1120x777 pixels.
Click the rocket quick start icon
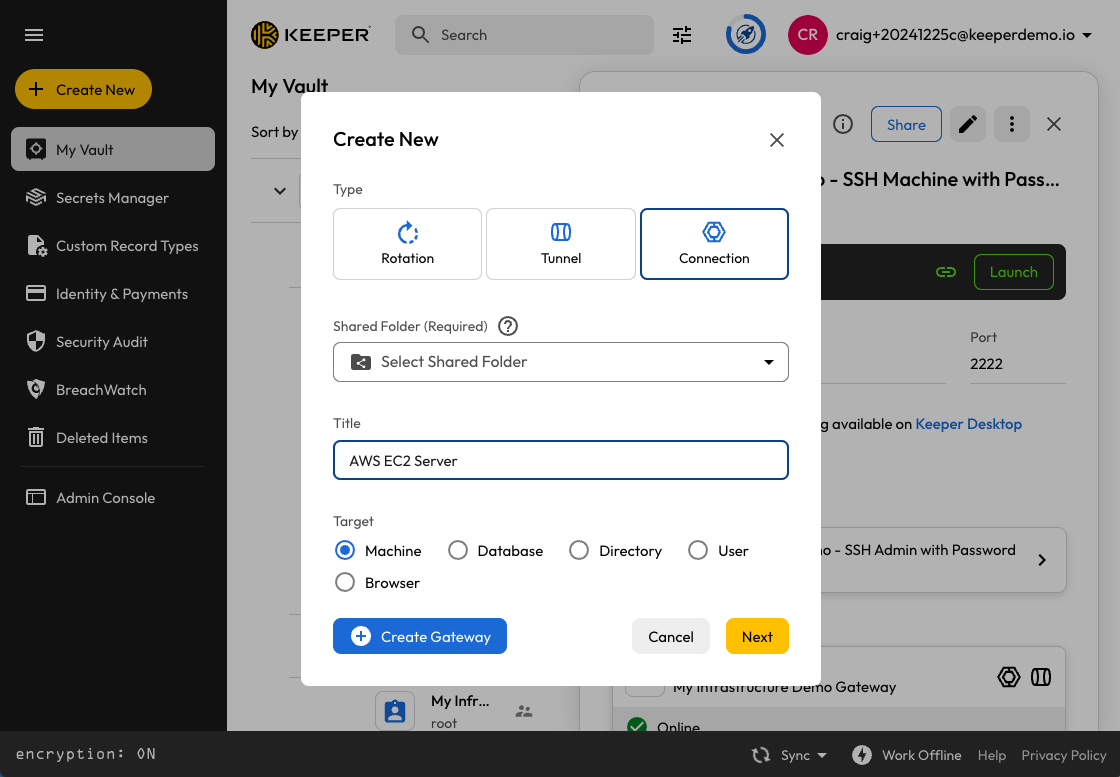pos(745,35)
